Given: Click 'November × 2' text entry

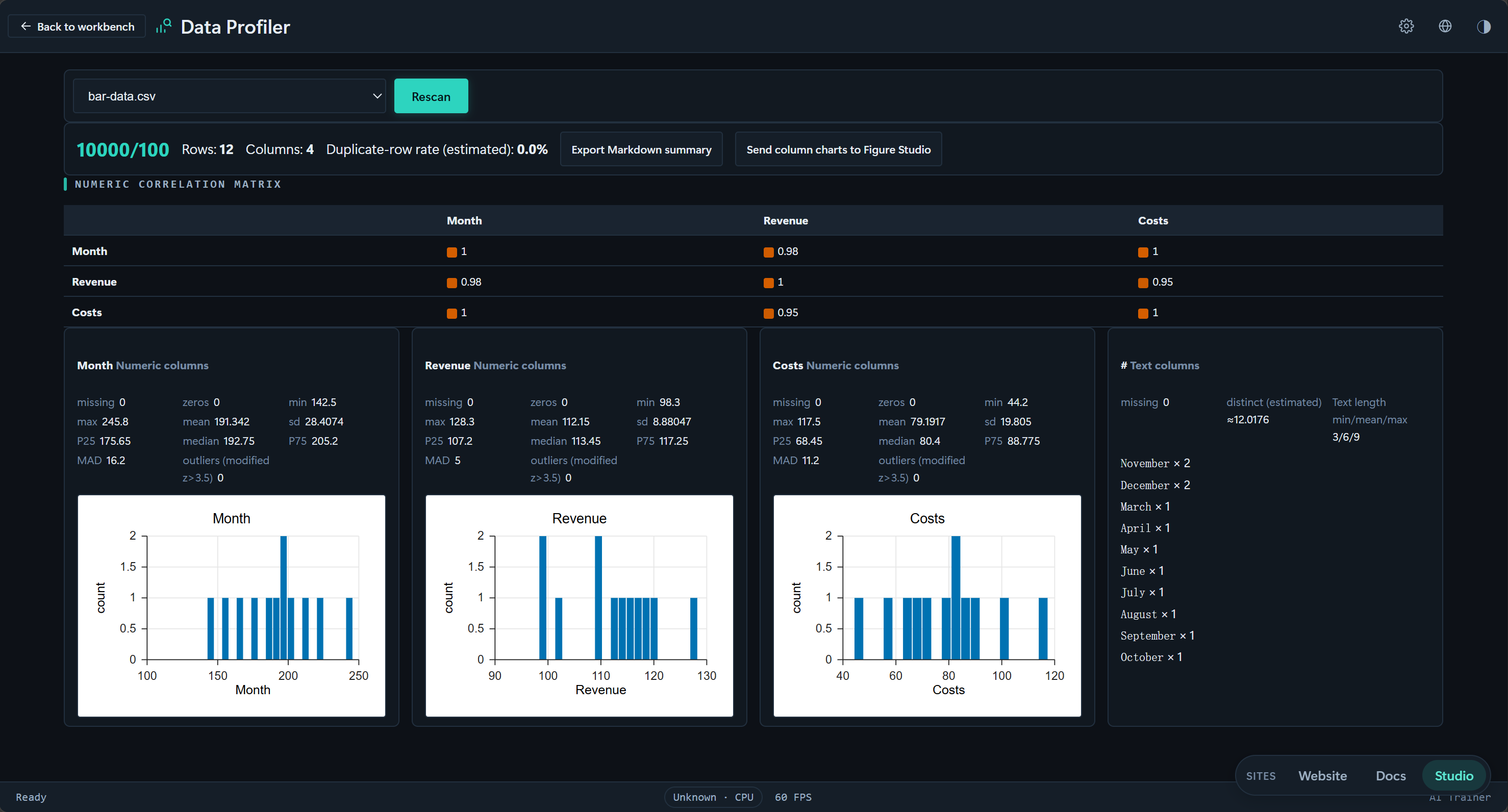Looking at the screenshot, I should click(x=1154, y=463).
